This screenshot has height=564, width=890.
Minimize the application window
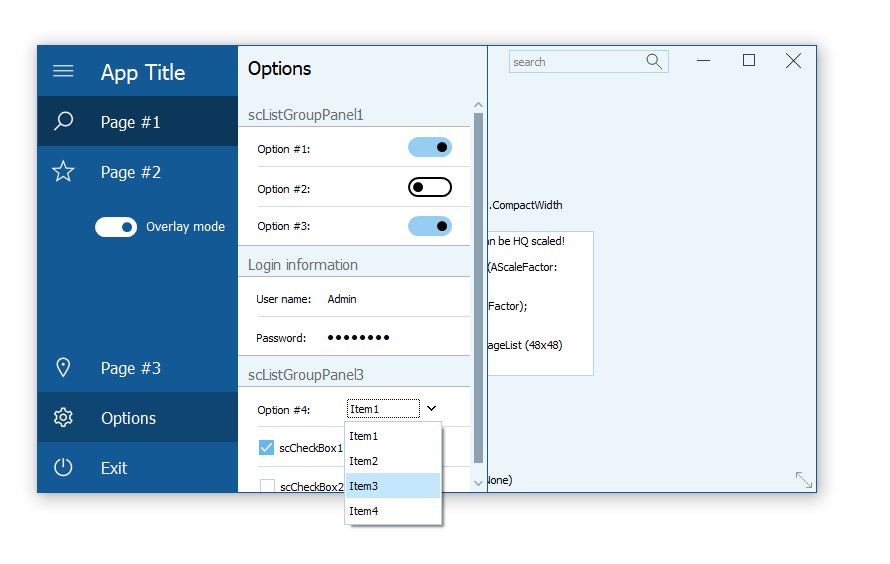pyautogui.click(x=703, y=60)
